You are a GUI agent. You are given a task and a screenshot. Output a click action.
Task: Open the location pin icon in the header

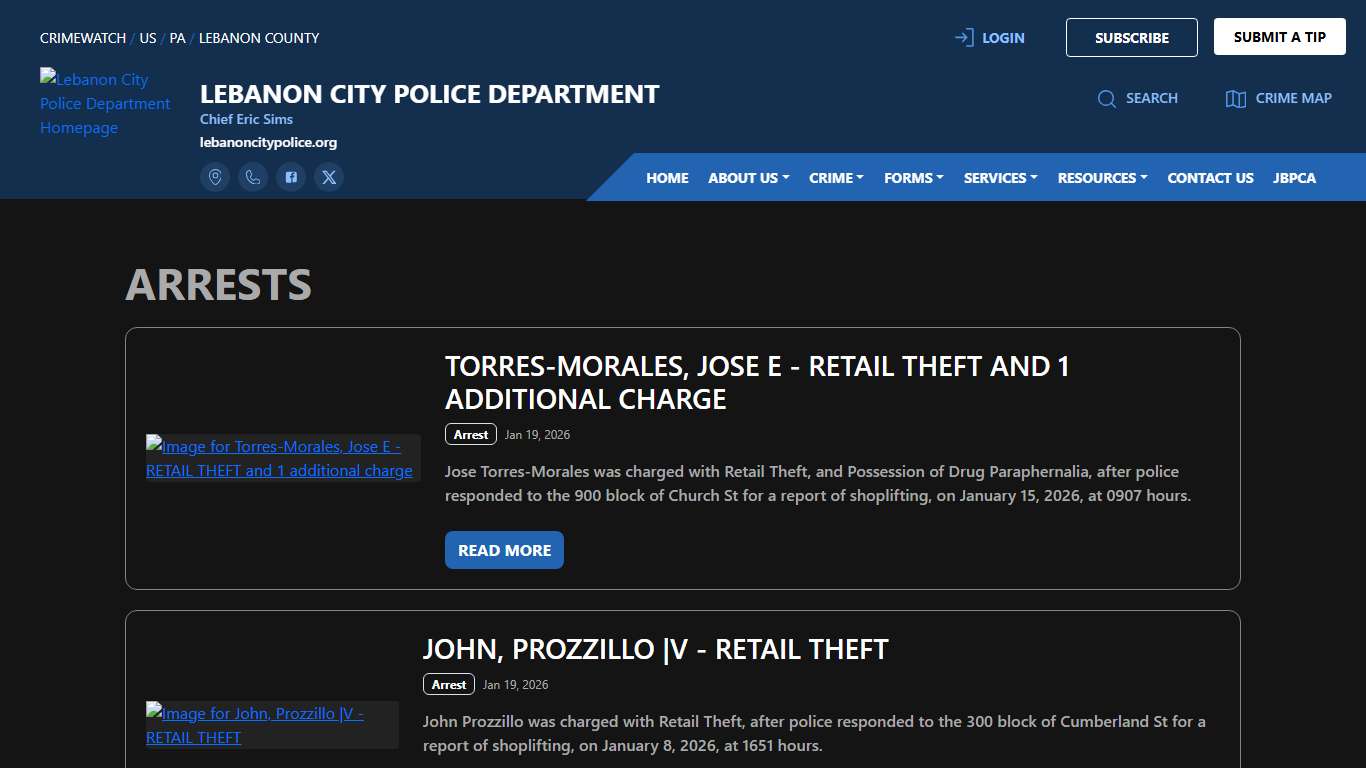(x=215, y=177)
